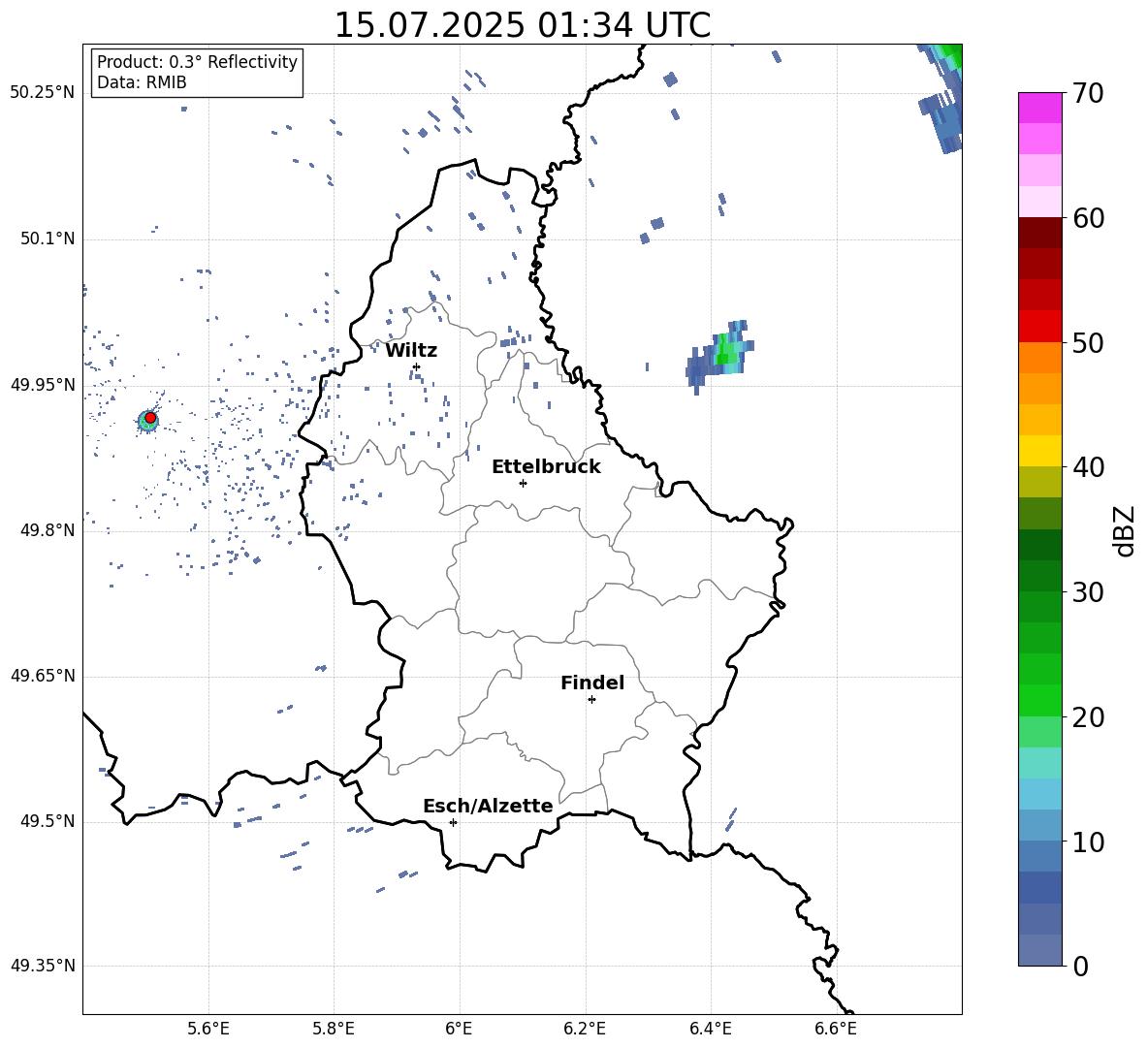Click the 20 dBZ colorbar tick label

(x=1088, y=717)
